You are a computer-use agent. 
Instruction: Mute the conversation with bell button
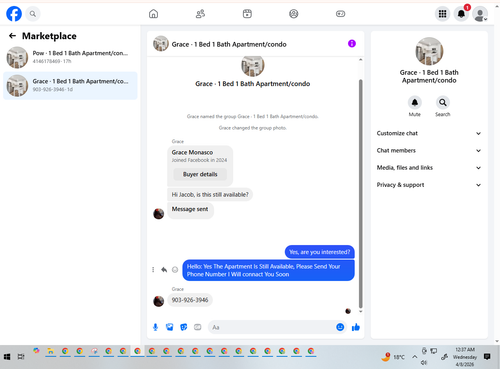click(415, 102)
